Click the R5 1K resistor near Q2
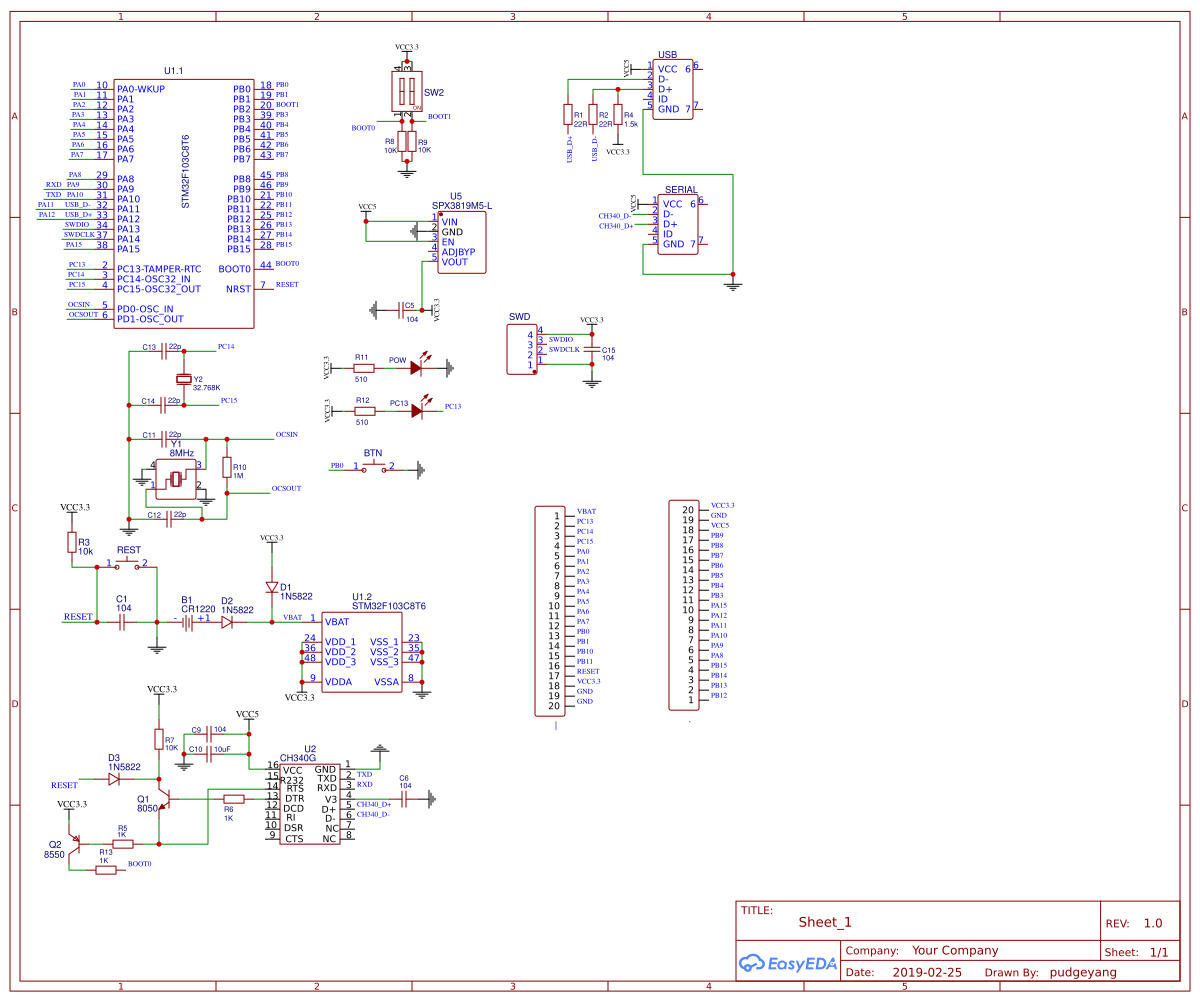 pos(123,844)
